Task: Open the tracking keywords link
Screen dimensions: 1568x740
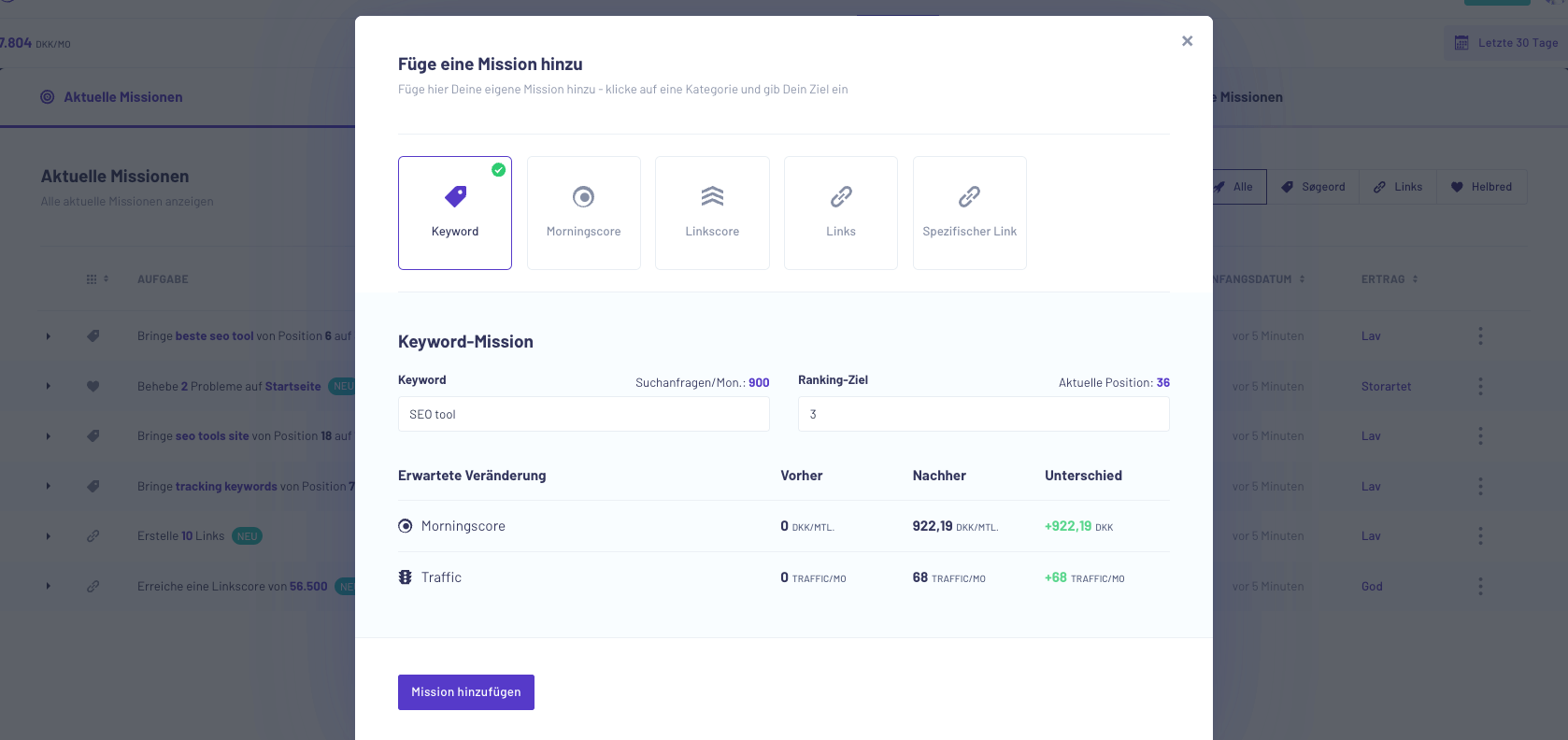Action: 226,486
